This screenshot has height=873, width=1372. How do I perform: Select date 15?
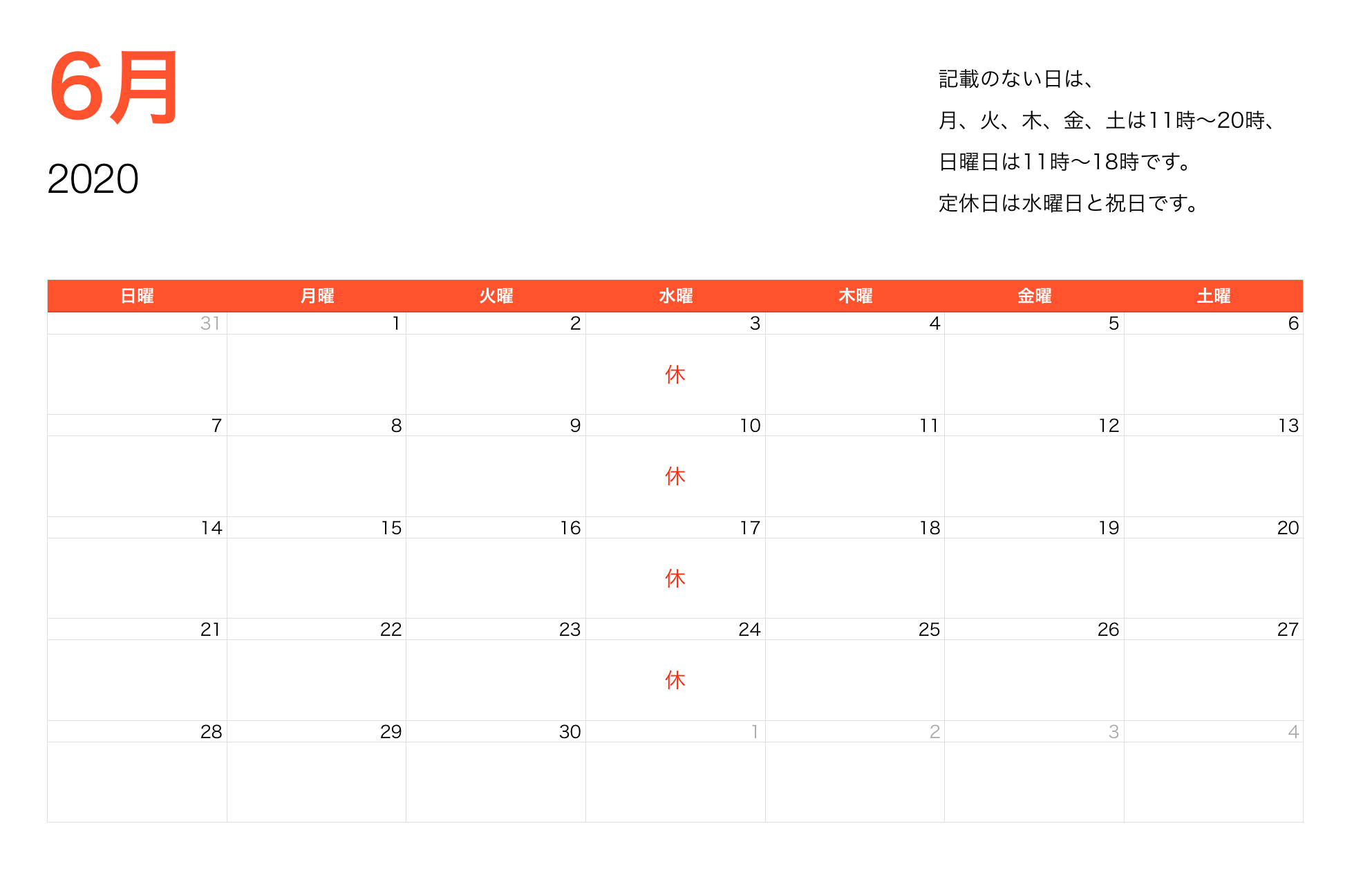click(391, 528)
